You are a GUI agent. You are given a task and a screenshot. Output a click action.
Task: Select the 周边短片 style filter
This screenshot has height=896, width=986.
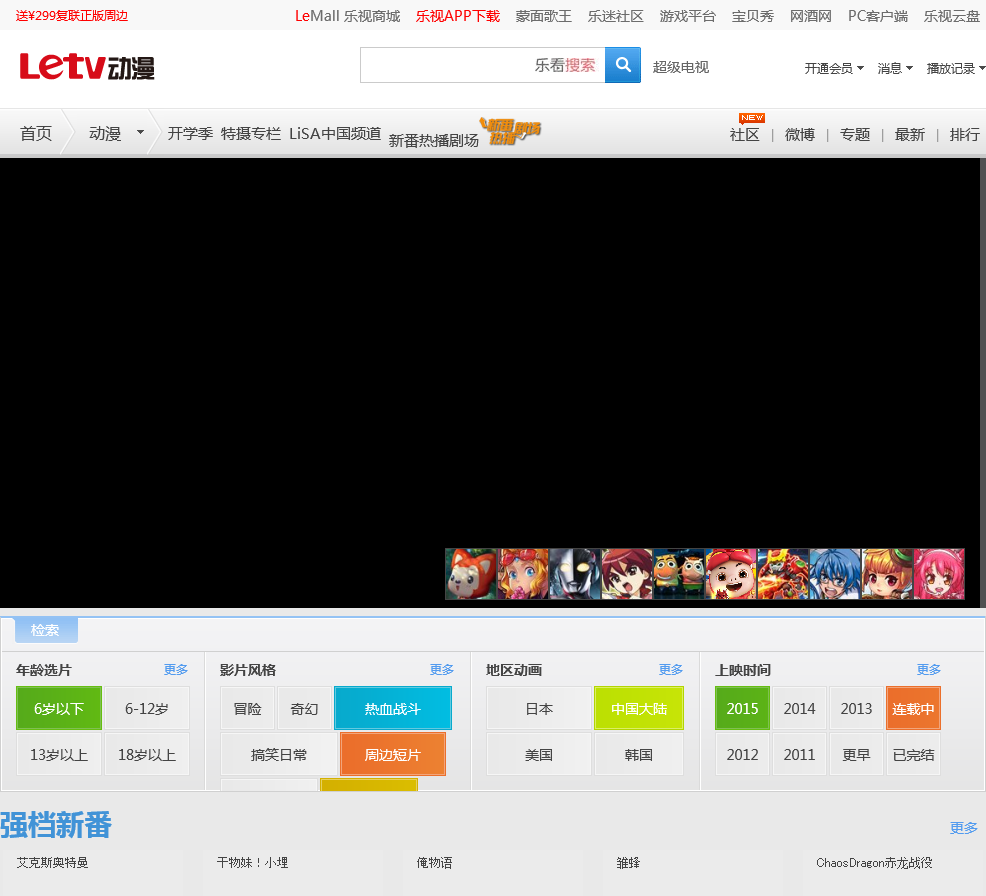coord(393,754)
